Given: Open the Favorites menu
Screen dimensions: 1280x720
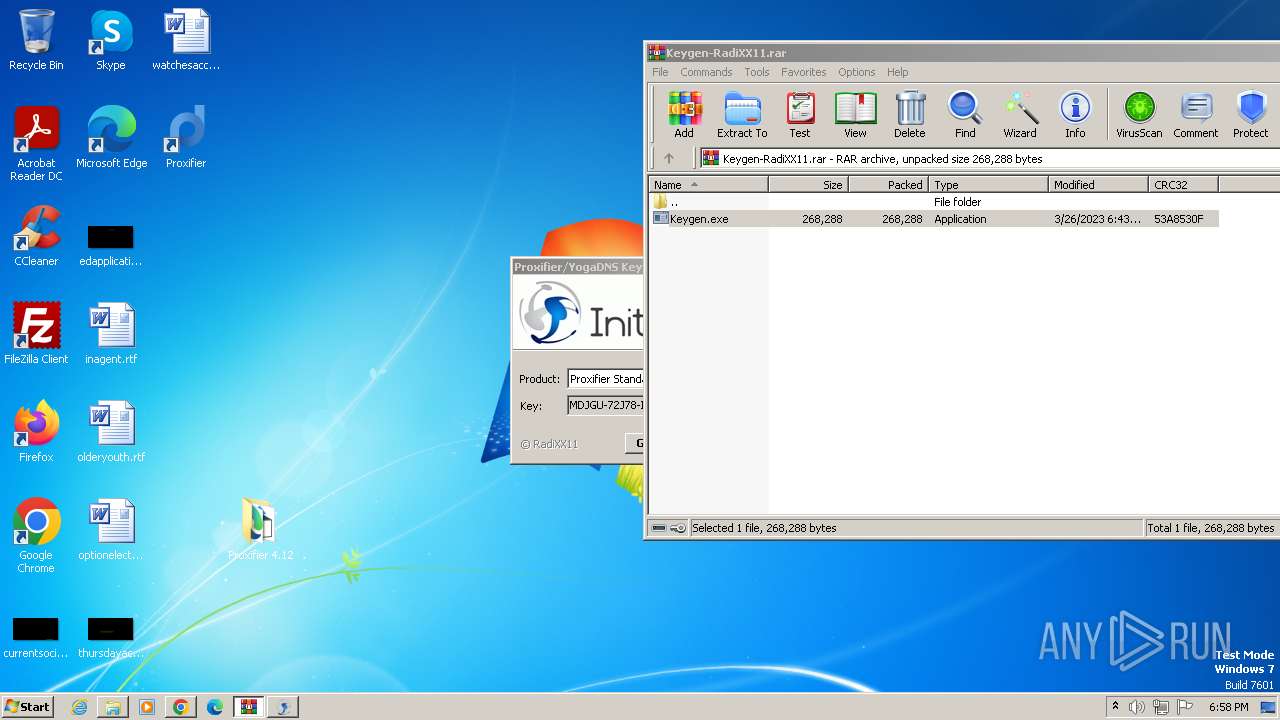Looking at the screenshot, I should (x=804, y=72).
